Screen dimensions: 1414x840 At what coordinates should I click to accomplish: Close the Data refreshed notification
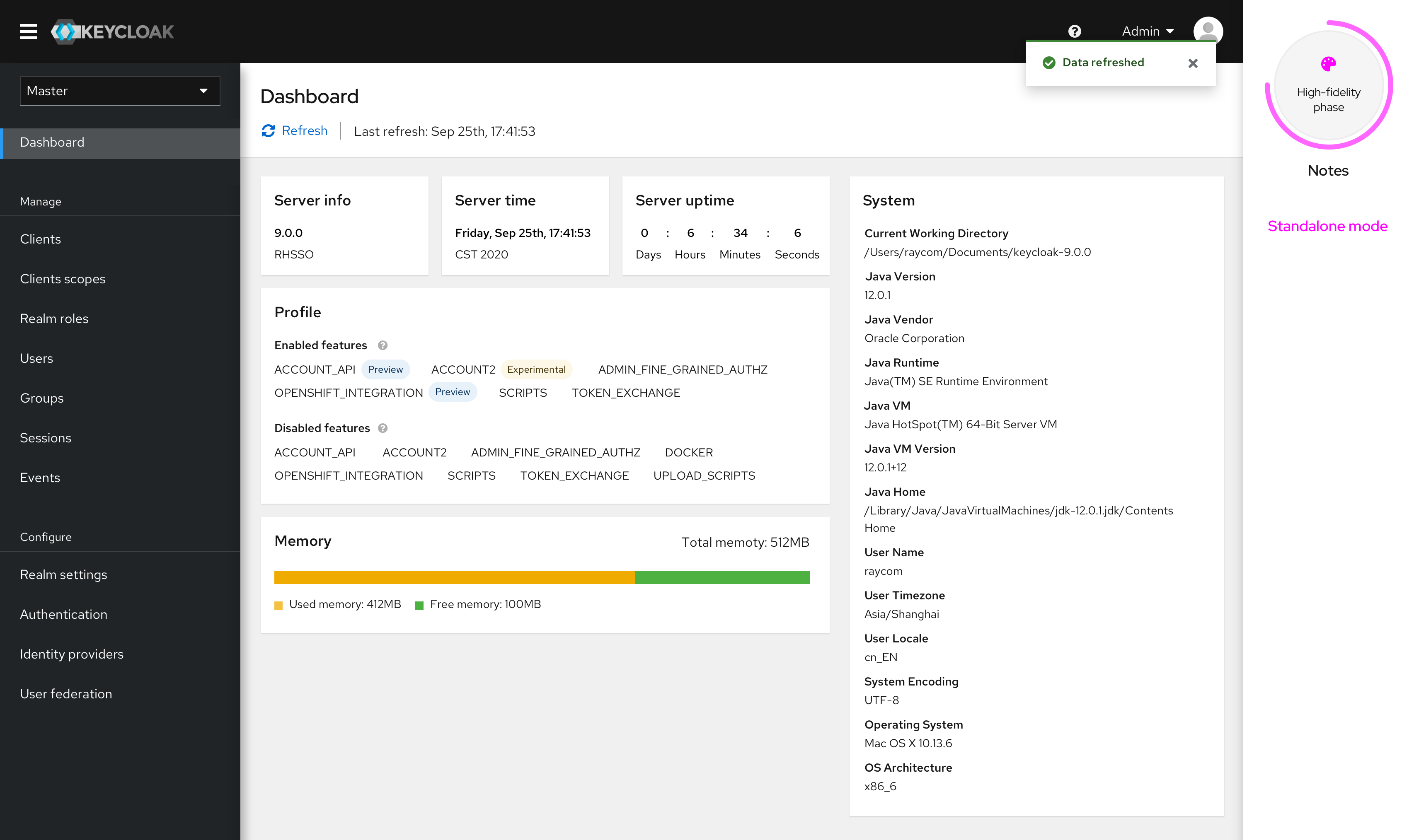[x=1193, y=63]
